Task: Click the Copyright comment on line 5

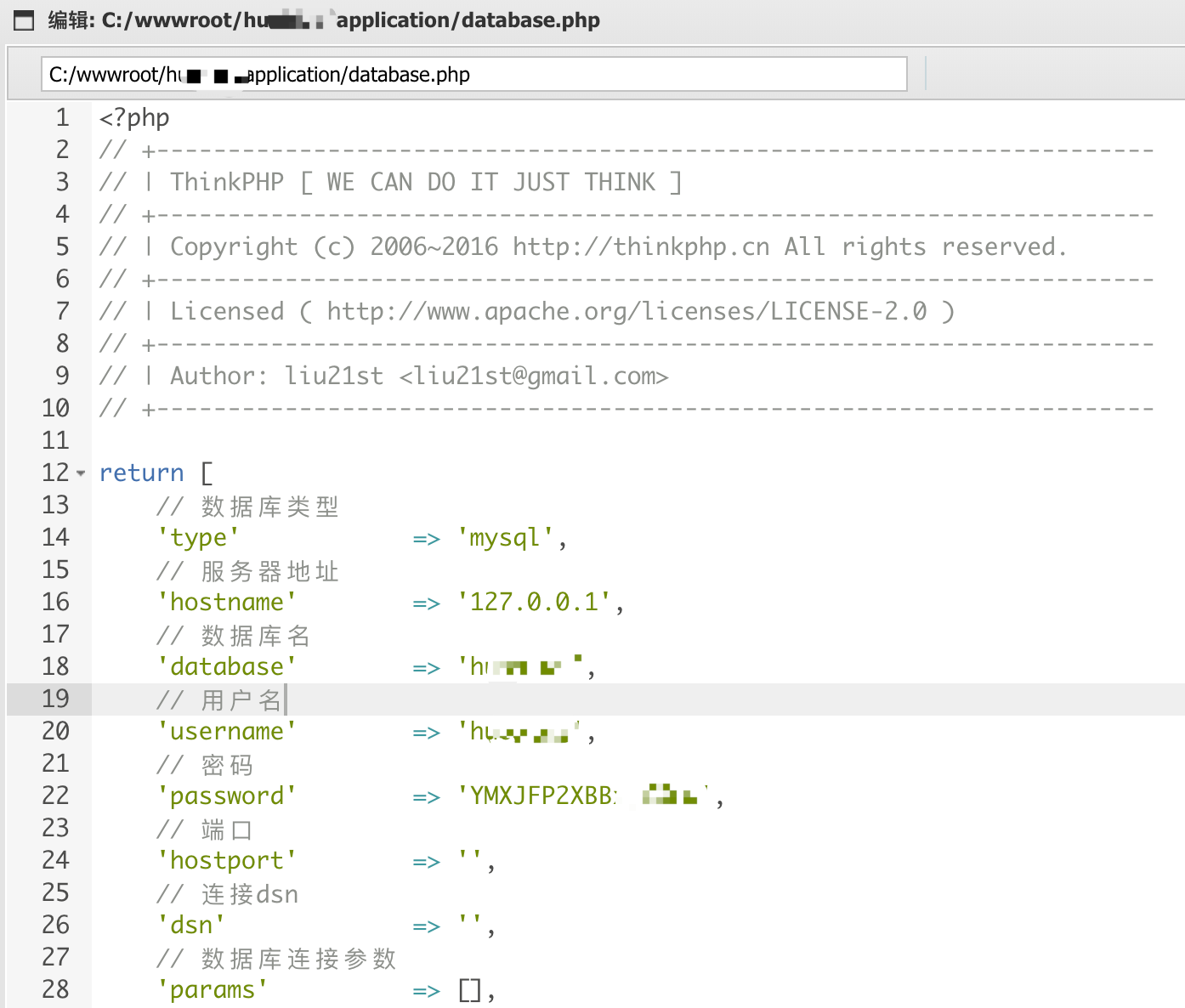Action: click(582, 246)
